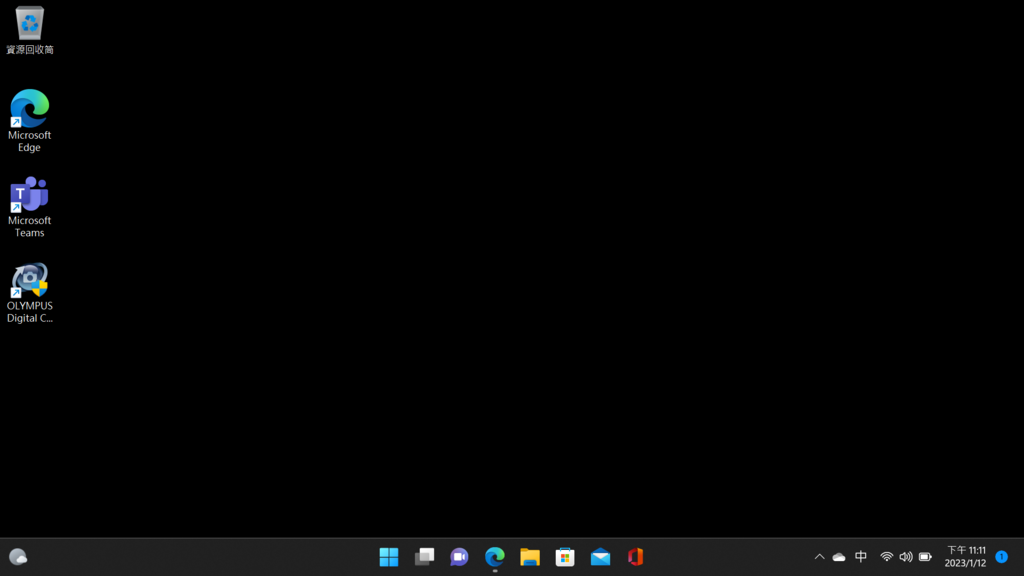This screenshot has height=576, width=1024.
Task: Launch Teams Chat from the taskbar
Action: [459, 557]
